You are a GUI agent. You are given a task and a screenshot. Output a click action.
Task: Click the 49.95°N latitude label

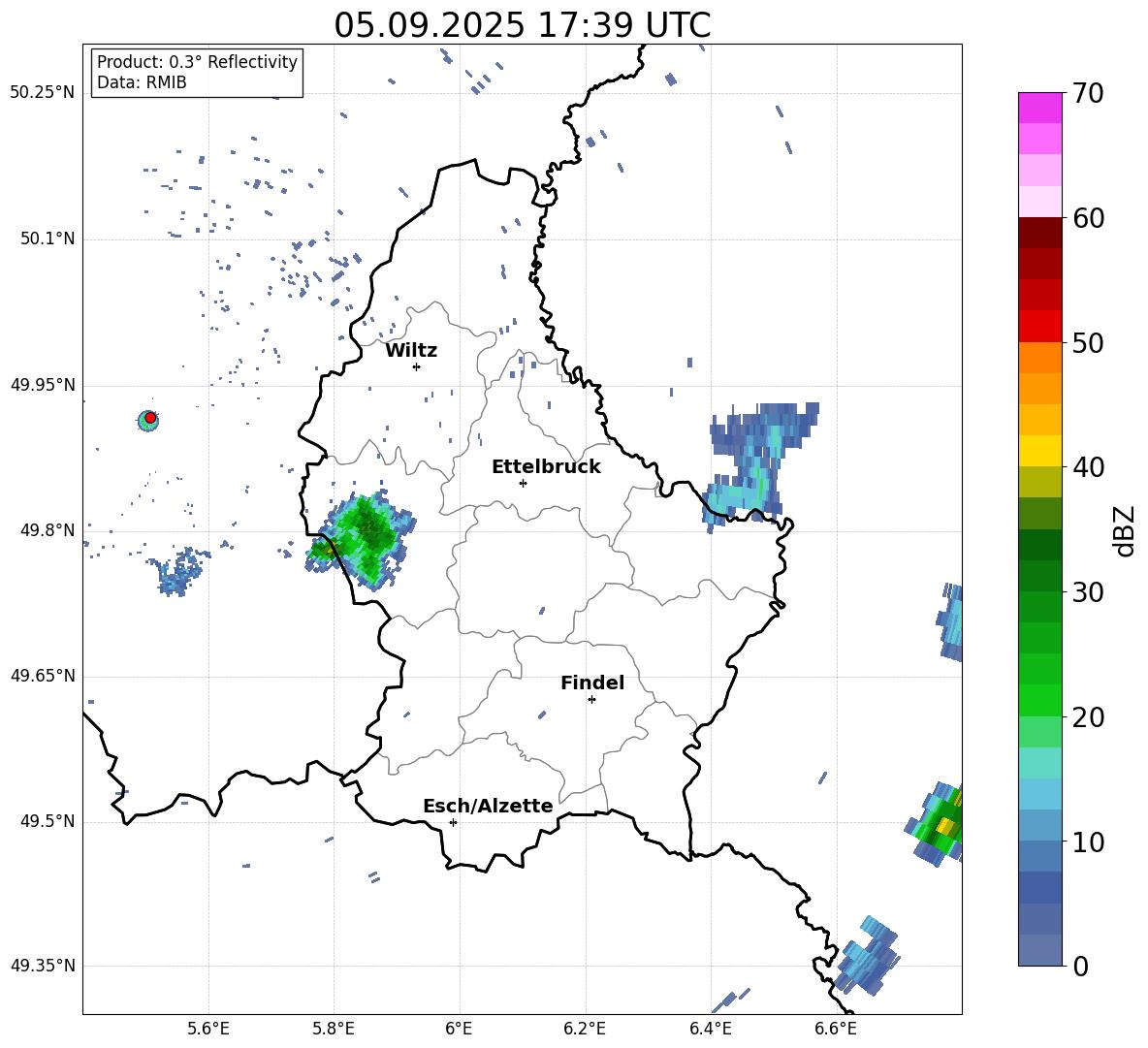(x=43, y=385)
